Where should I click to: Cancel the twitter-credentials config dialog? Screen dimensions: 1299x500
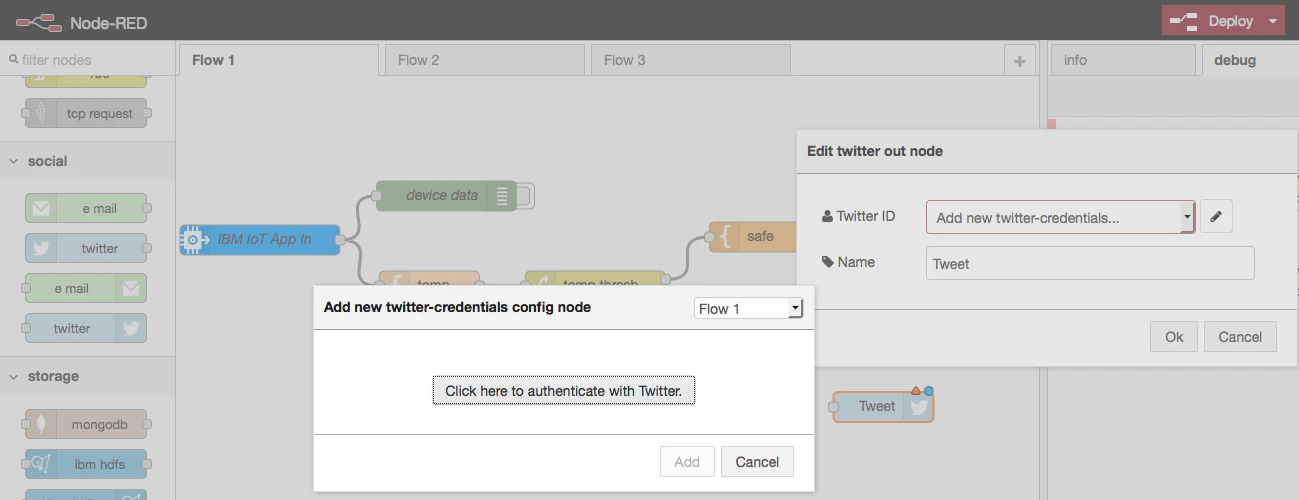(x=757, y=461)
